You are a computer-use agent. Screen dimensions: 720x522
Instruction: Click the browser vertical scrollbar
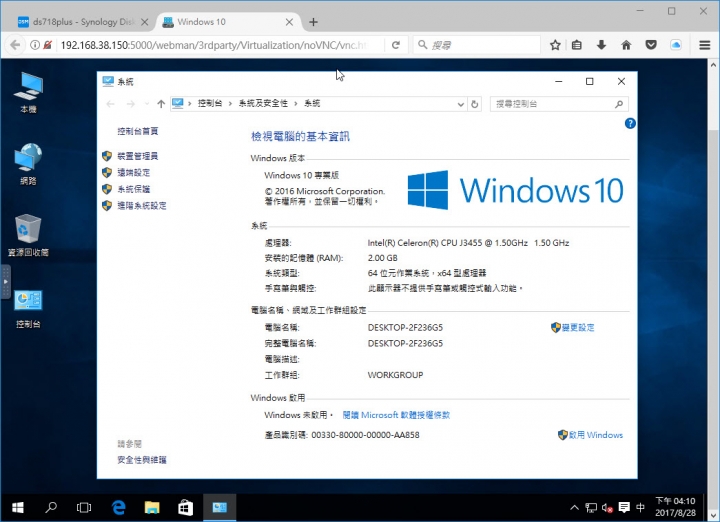pos(713,289)
